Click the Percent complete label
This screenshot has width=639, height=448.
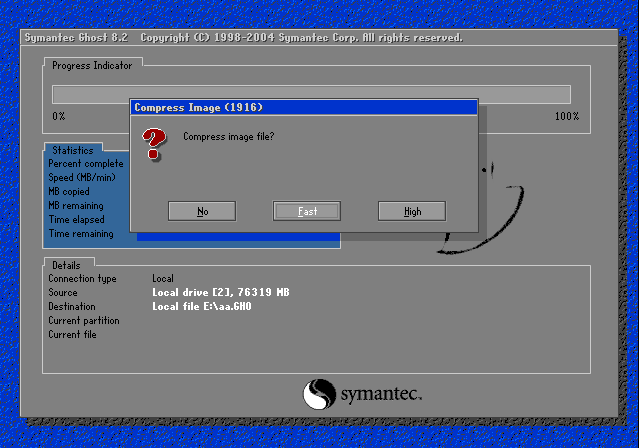(86, 163)
